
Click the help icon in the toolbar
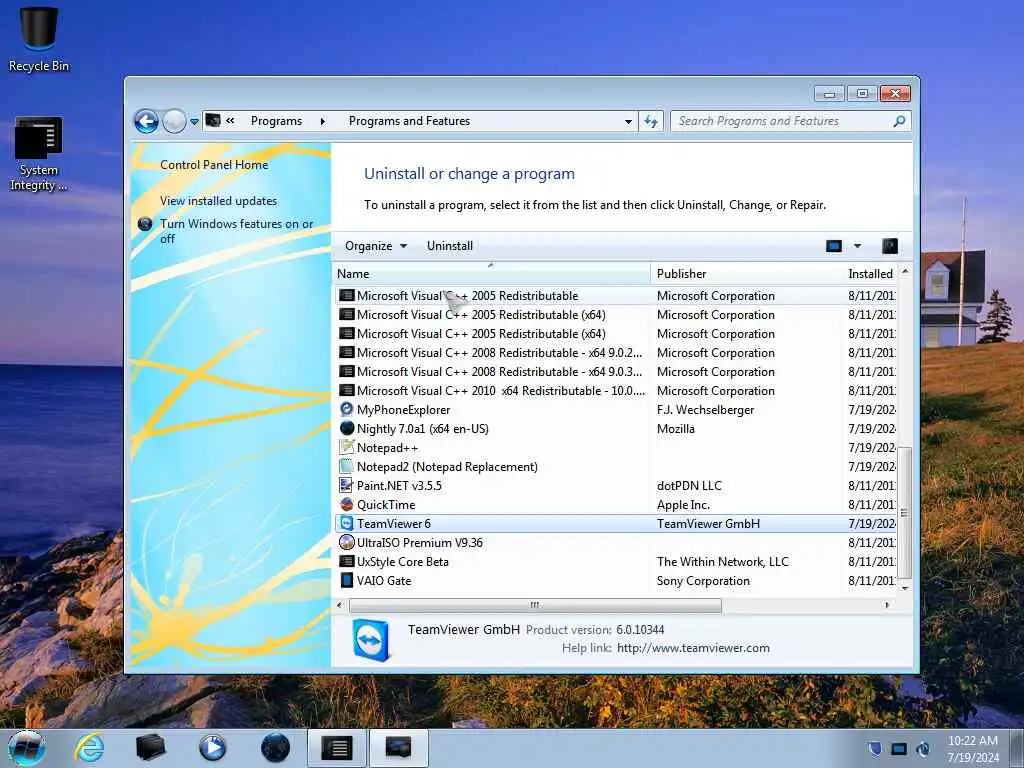pyautogui.click(x=890, y=246)
